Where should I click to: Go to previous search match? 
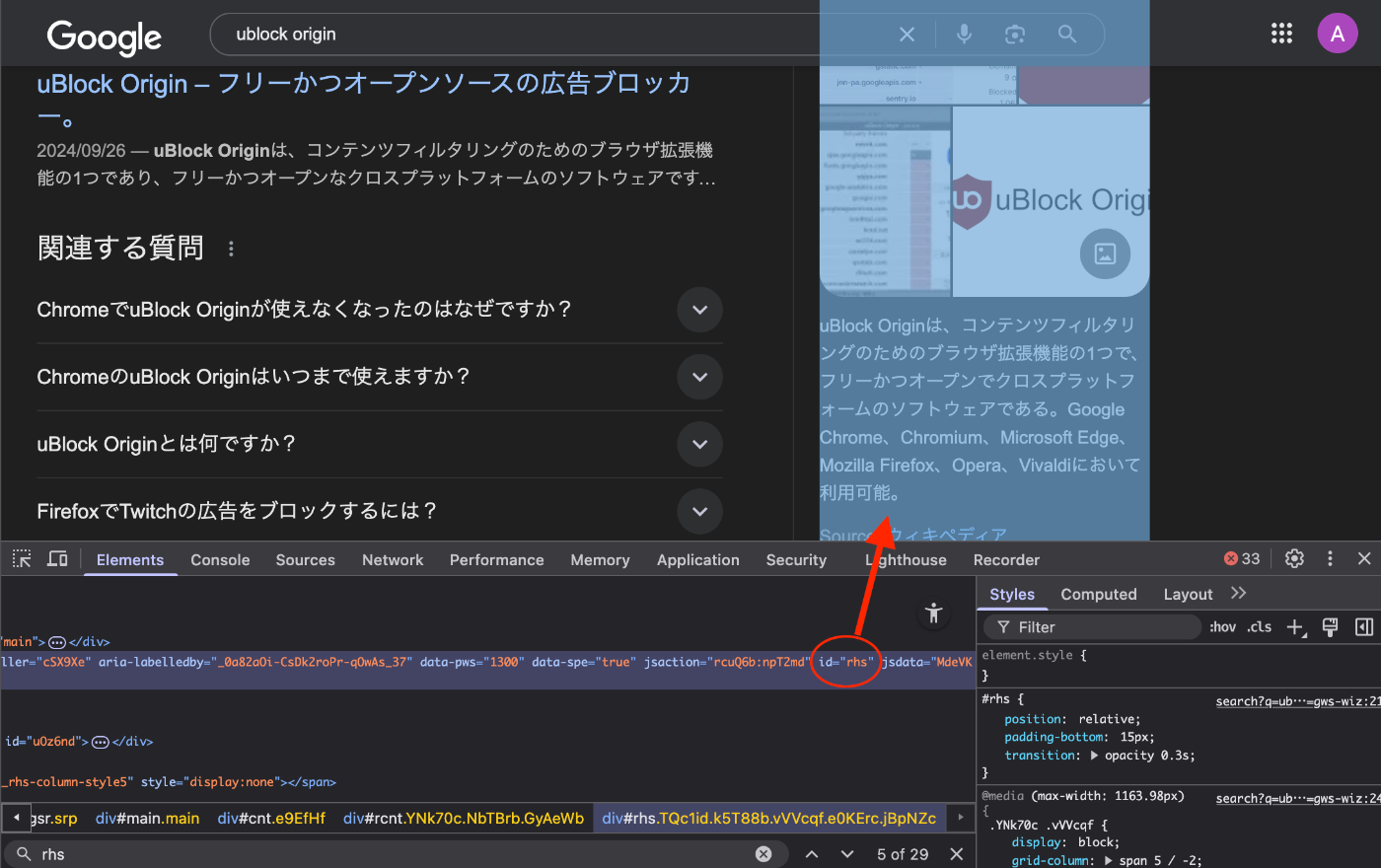pos(811,854)
